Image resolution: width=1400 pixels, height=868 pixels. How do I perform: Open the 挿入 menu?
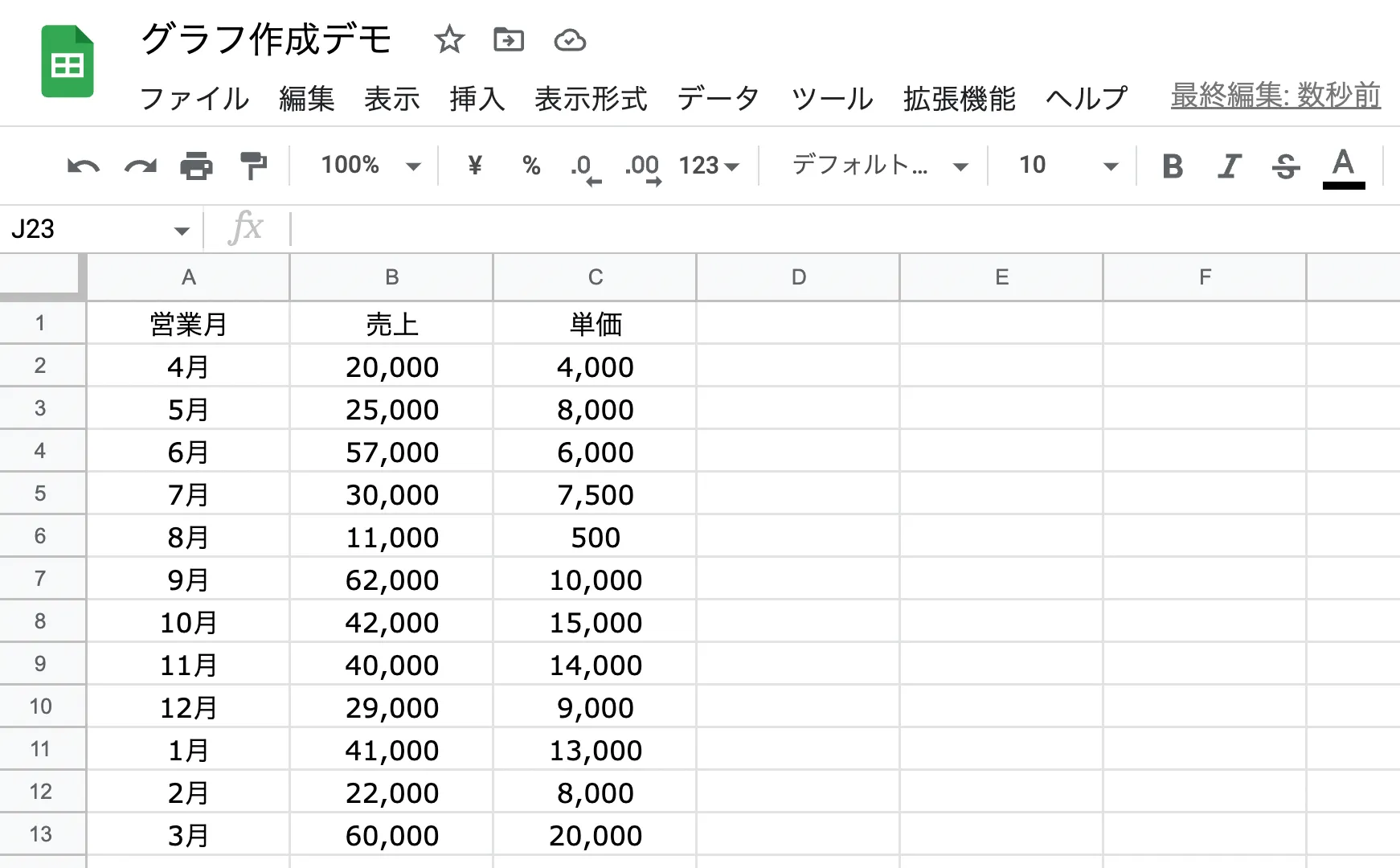pos(477,98)
